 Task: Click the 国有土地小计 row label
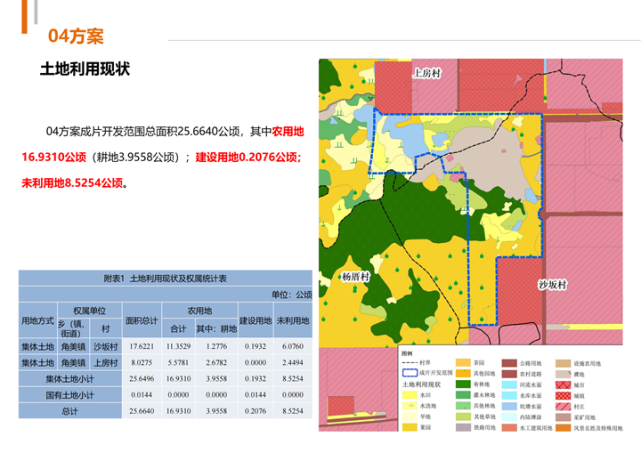tap(70, 395)
